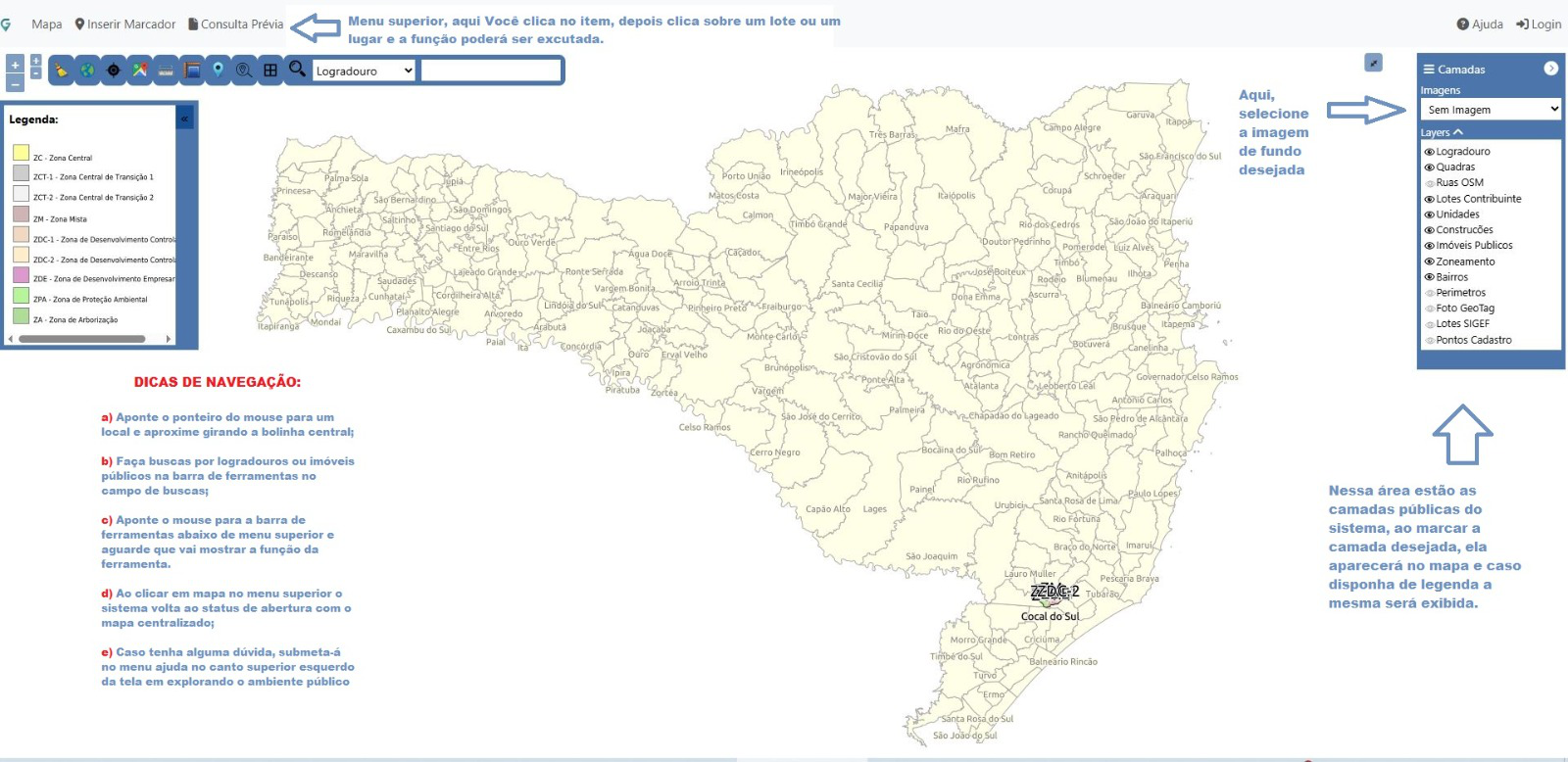Click the search text input field
The height and width of the screenshot is (762, 1568).
tap(490, 71)
